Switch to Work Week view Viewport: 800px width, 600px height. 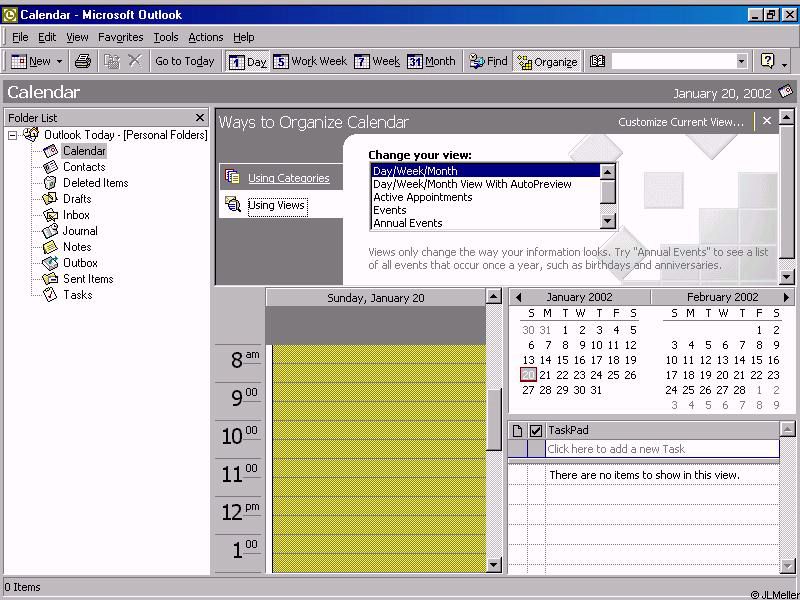click(x=310, y=61)
